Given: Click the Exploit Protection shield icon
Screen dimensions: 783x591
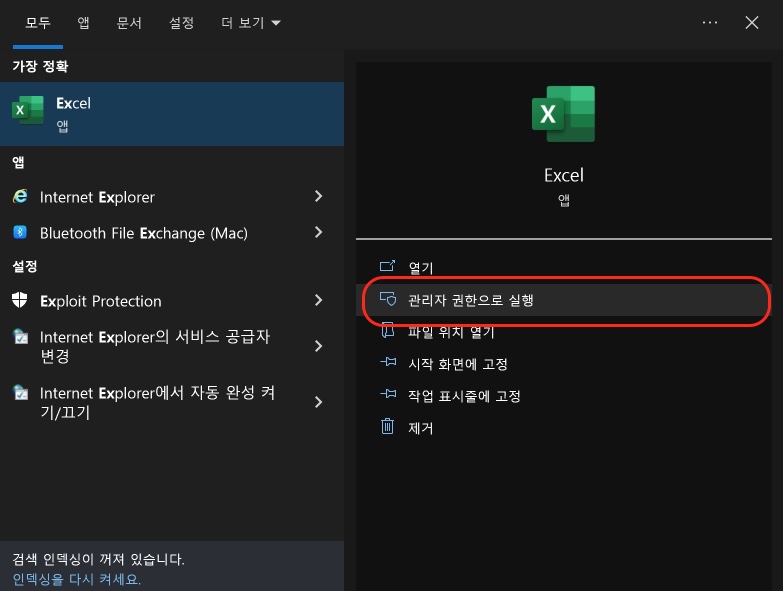Looking at the screenshot, I should tap(19, 300).
